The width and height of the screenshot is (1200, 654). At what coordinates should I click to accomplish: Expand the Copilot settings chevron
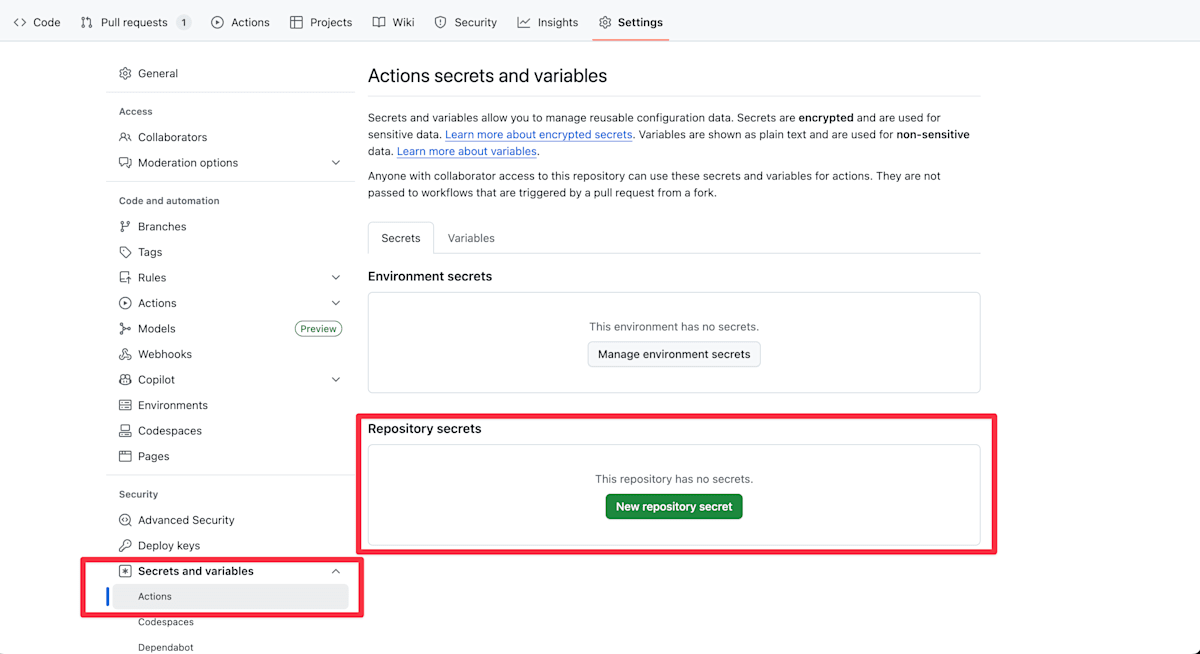(336, 380)
